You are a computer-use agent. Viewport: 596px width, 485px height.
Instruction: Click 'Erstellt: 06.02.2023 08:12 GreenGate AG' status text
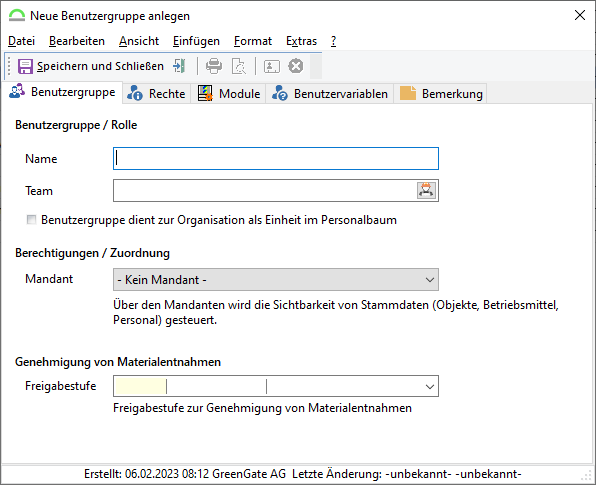coord(185,474)
